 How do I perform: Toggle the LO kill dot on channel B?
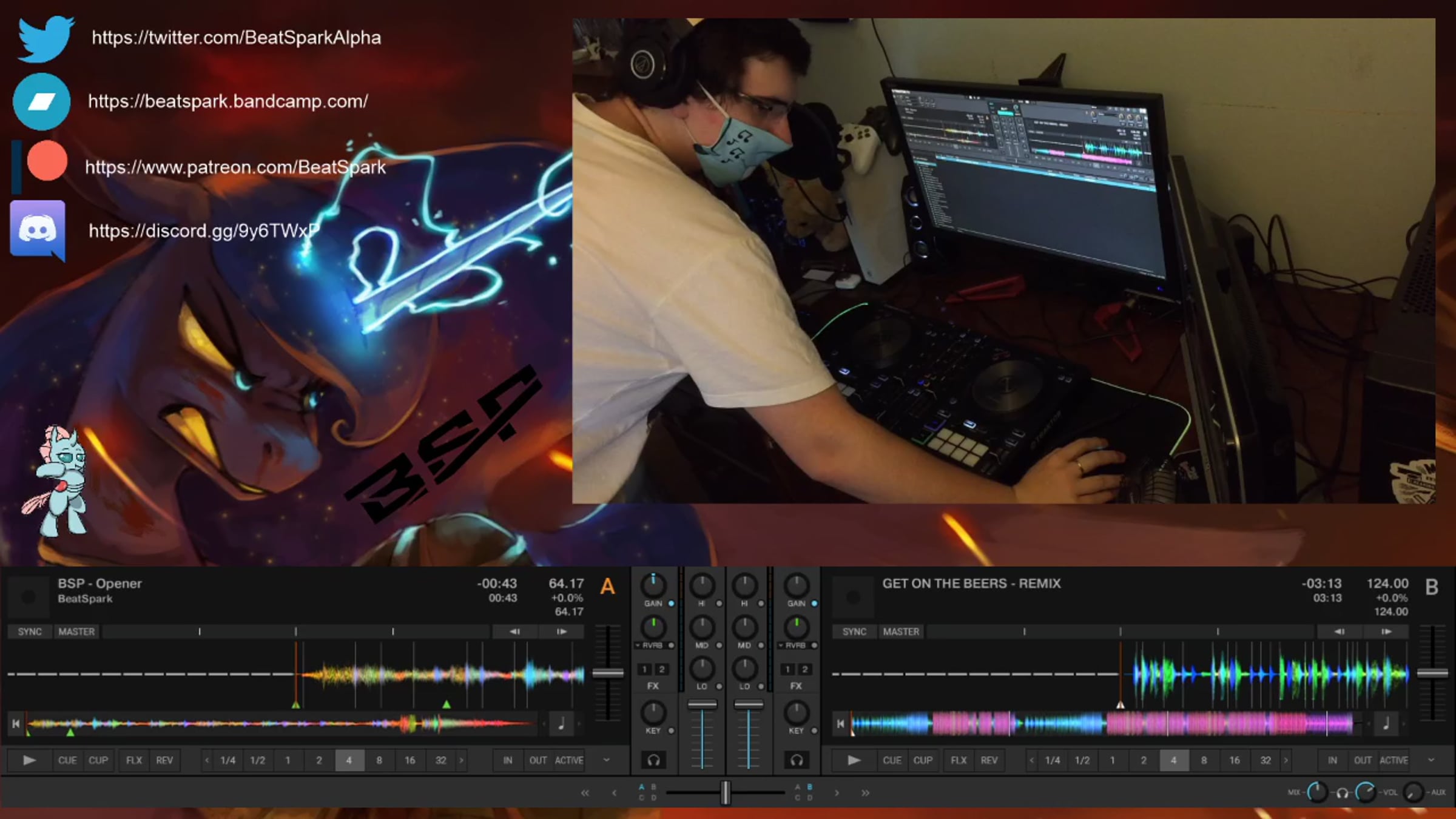click(761, 686)
